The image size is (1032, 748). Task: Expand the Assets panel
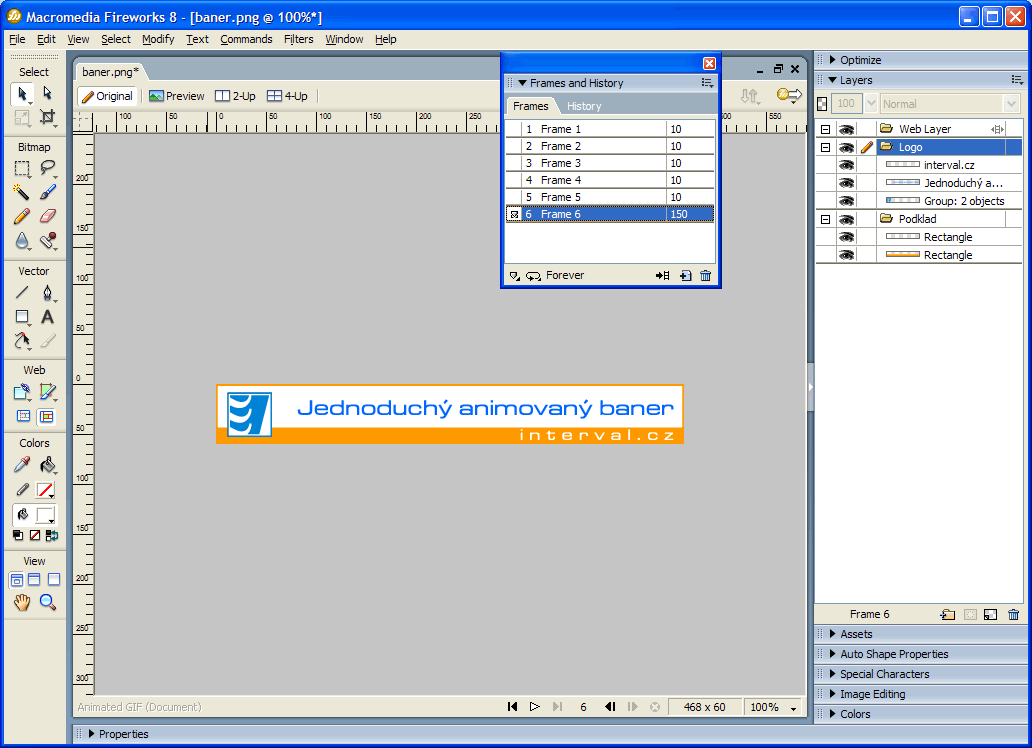pyautogui.click(x=833, y=634)
